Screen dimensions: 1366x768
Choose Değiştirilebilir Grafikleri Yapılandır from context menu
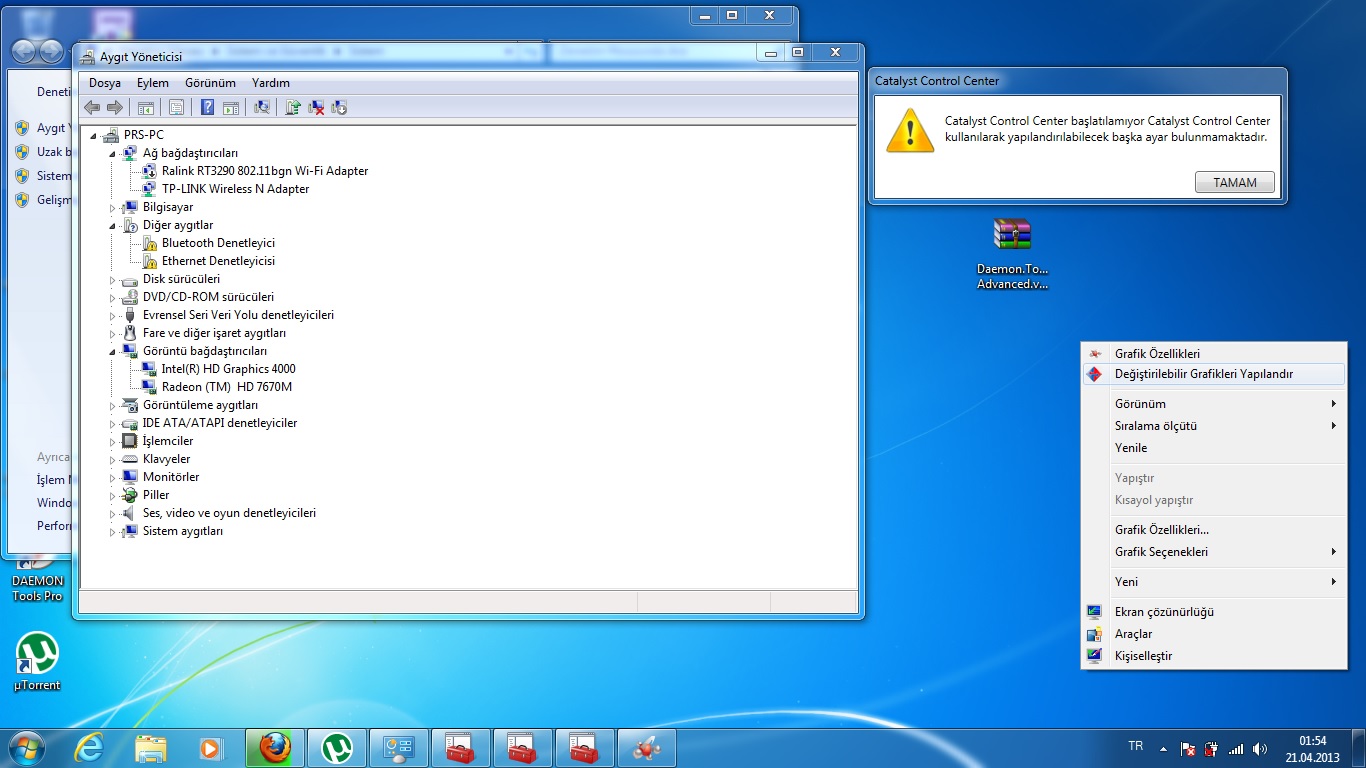coord(1214,374)
